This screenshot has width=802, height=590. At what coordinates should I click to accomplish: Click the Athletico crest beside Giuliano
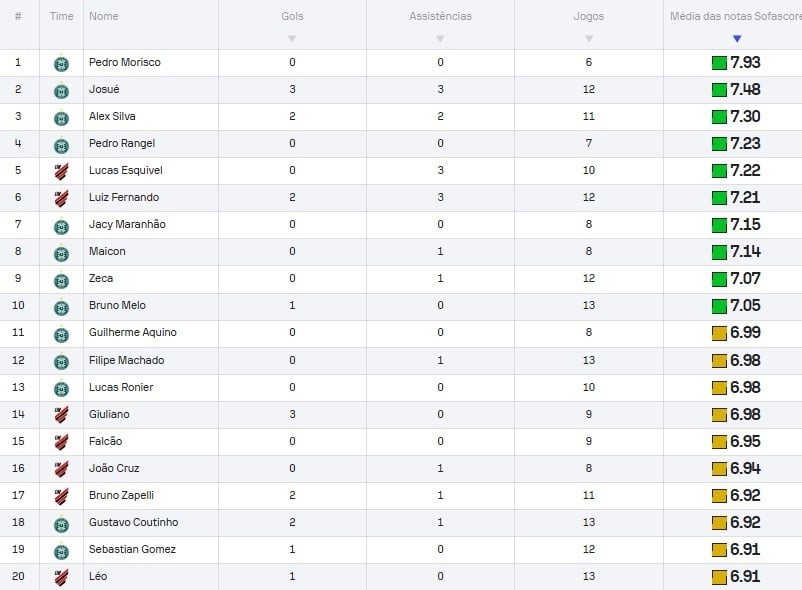click(61, 415)
